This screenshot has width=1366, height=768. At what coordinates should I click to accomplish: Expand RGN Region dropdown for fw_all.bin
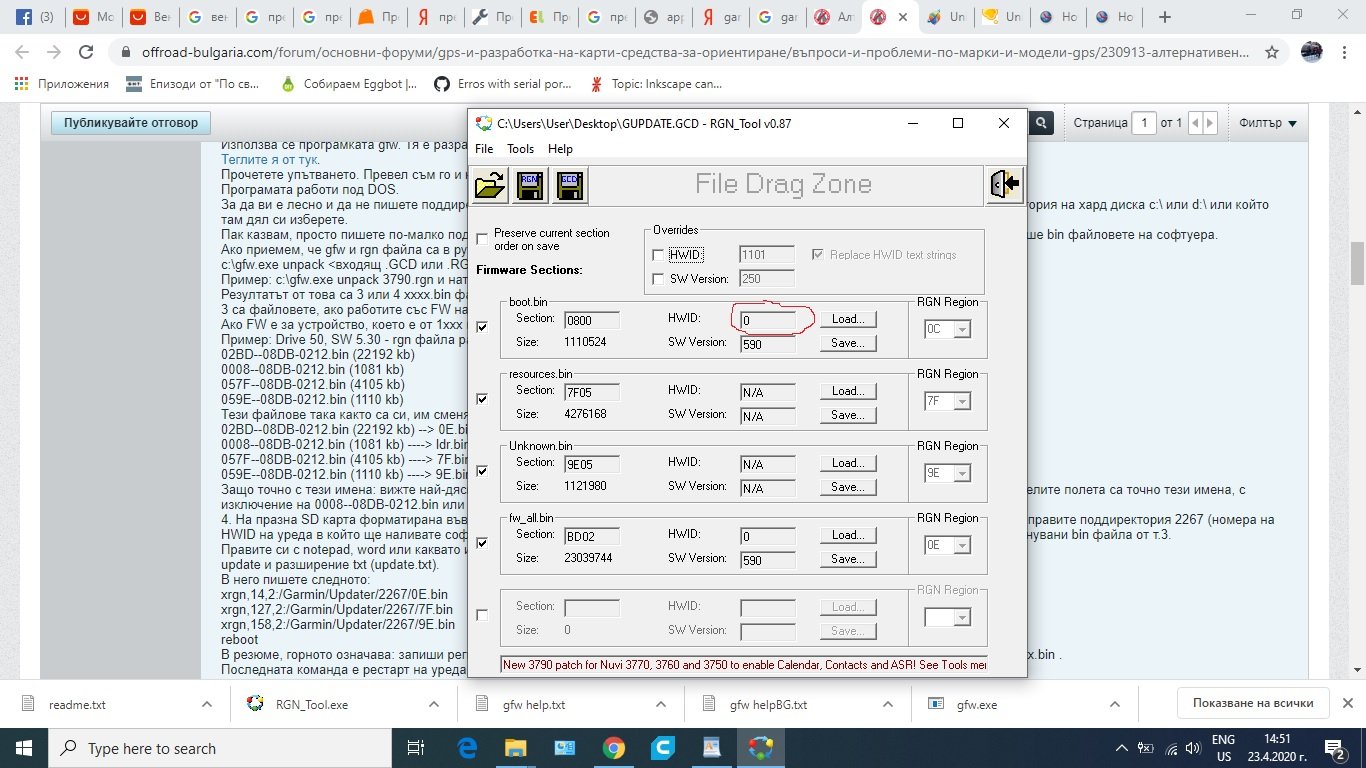click(x=962, y=545)
